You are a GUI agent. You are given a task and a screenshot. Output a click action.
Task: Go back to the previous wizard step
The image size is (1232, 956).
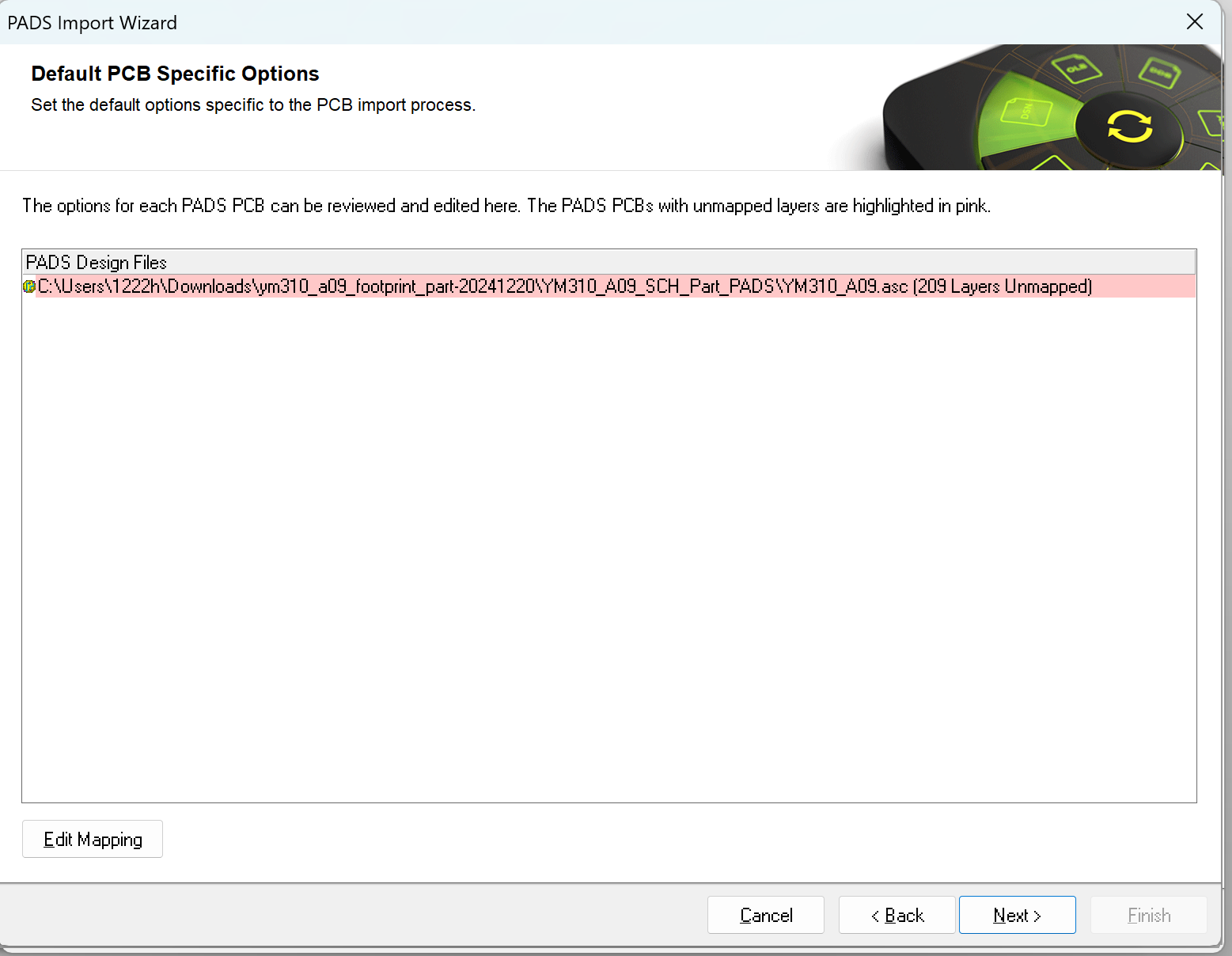point(897,915)
